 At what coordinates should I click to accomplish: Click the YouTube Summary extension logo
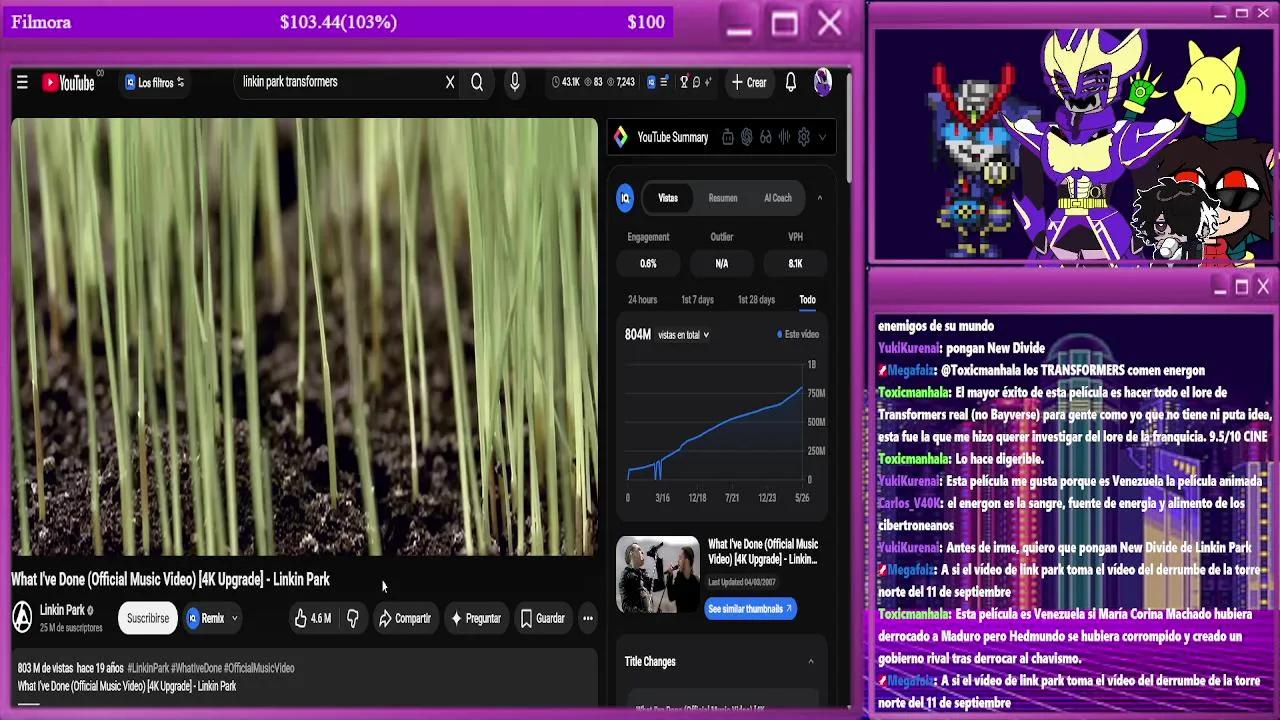pyautogui.click(x=621, y=137)
